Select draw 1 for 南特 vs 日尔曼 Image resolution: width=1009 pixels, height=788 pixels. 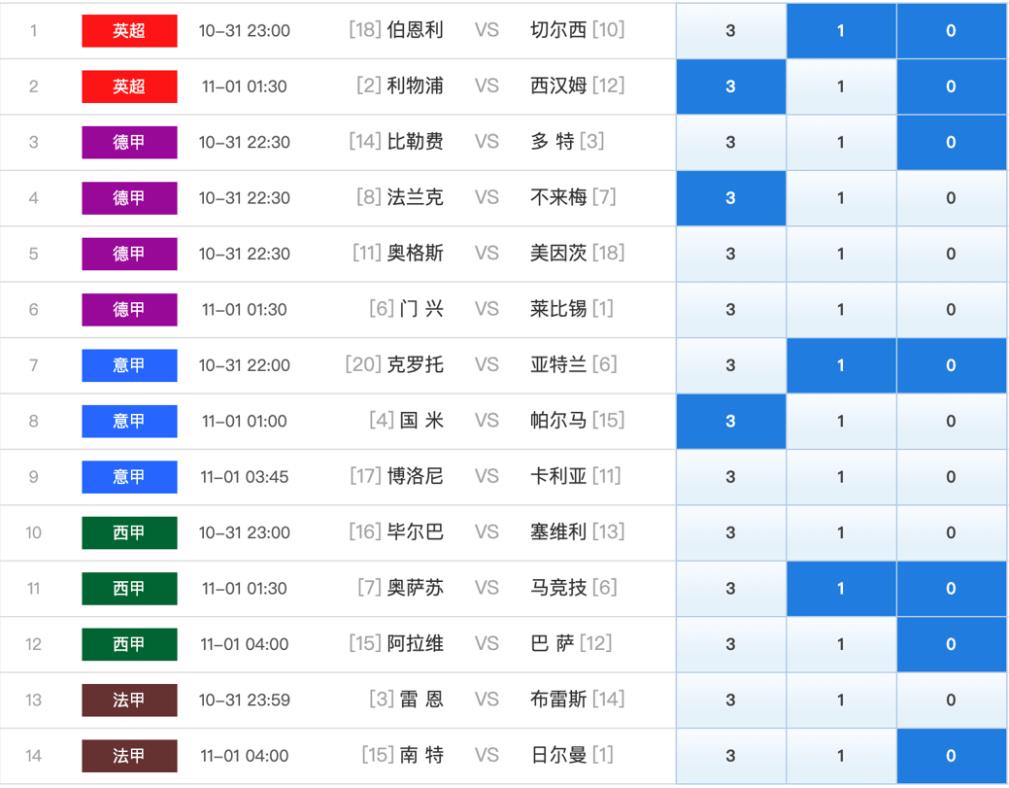pos(841,756)
